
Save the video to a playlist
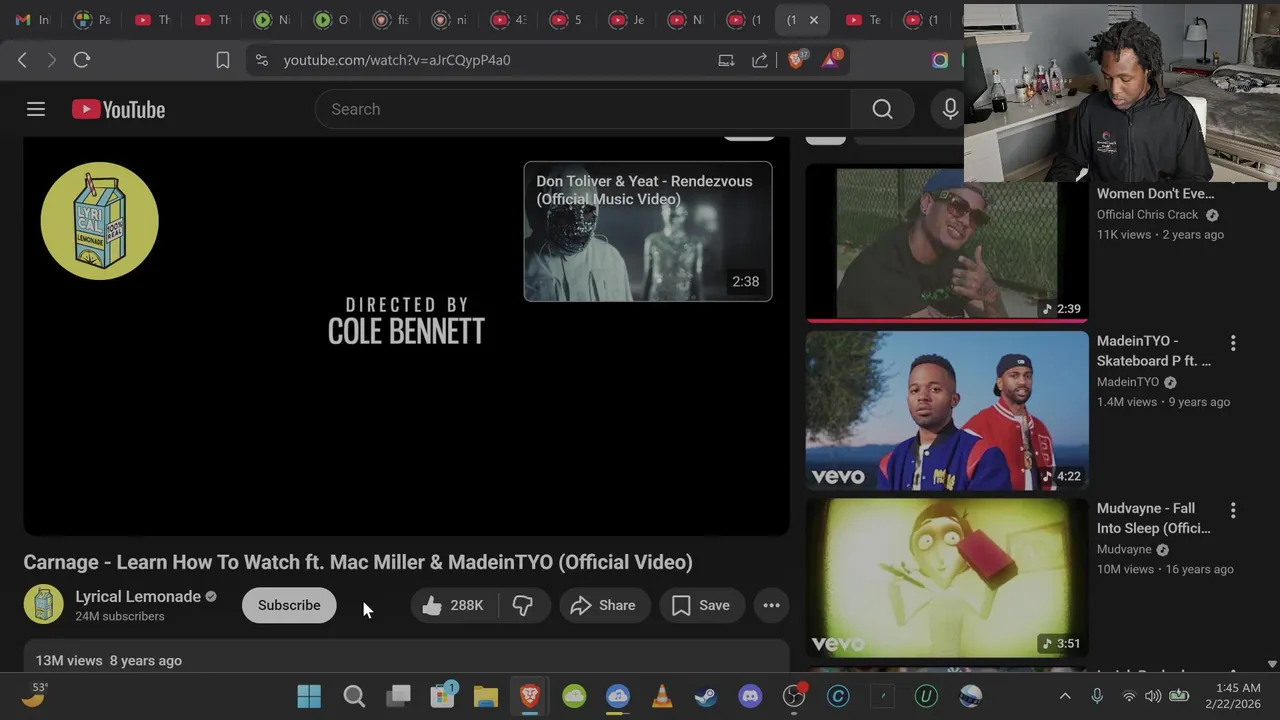pos(700,605)
